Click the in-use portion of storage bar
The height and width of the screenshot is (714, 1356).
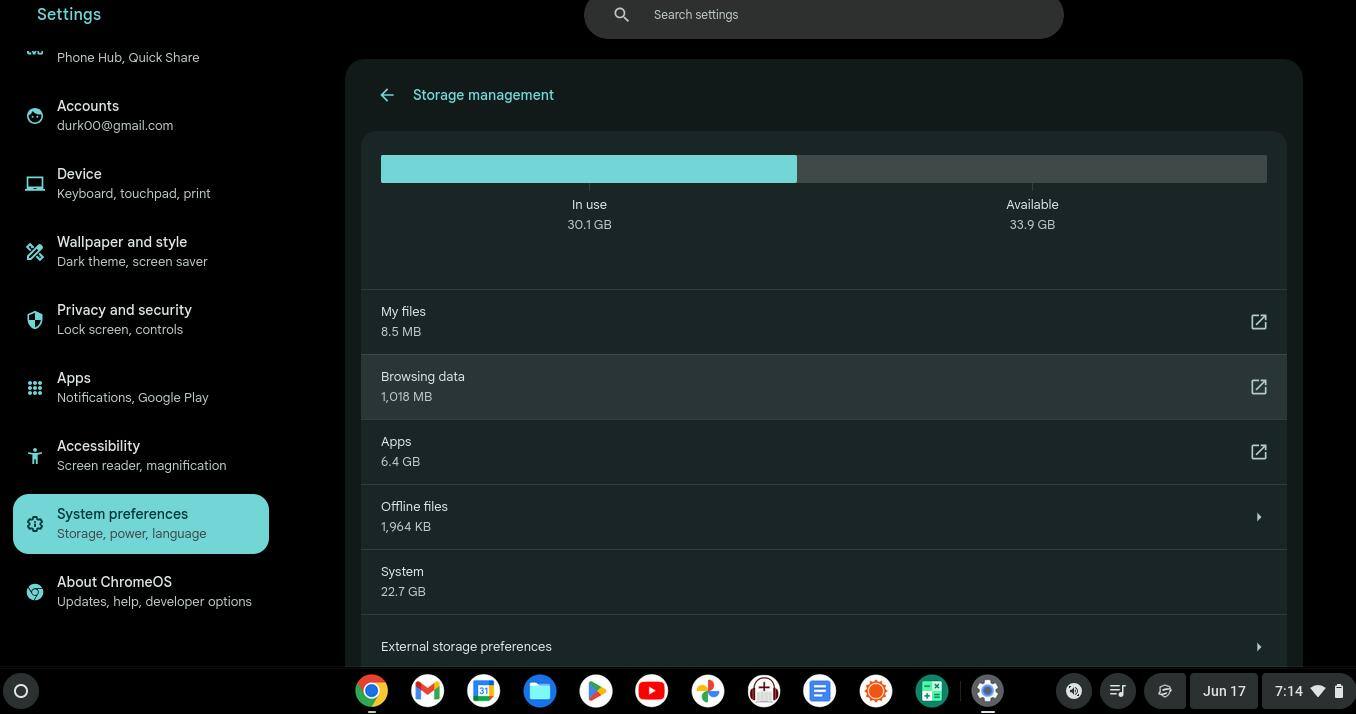(588, 169)
